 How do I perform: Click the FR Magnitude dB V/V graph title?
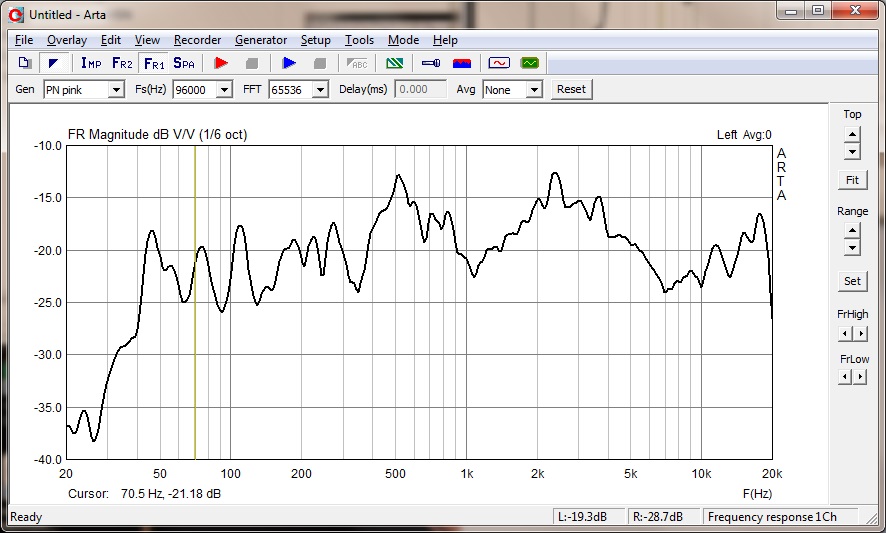[157, 135]
